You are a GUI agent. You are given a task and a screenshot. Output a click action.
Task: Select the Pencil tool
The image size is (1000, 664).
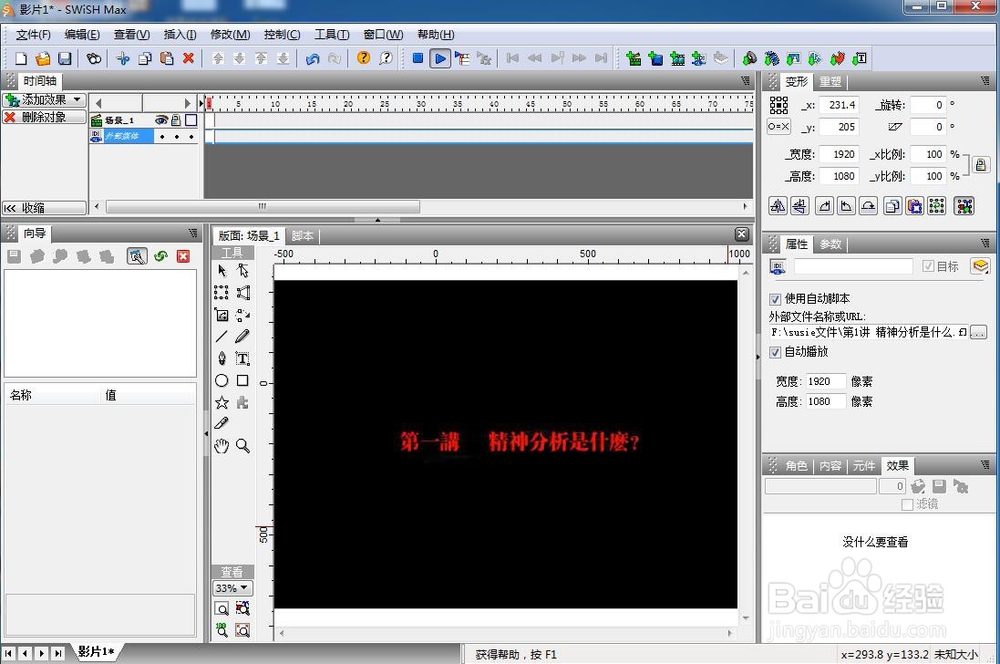click(244, 337)
